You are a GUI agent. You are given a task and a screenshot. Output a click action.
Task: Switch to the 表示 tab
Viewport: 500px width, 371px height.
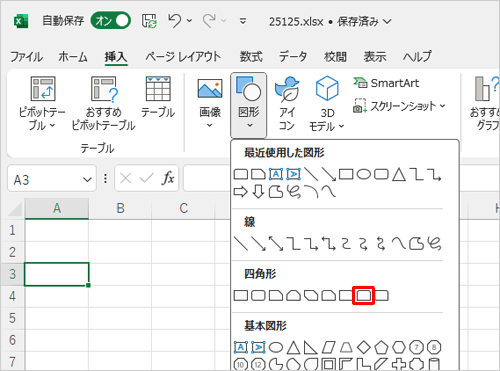pos(375,57)
